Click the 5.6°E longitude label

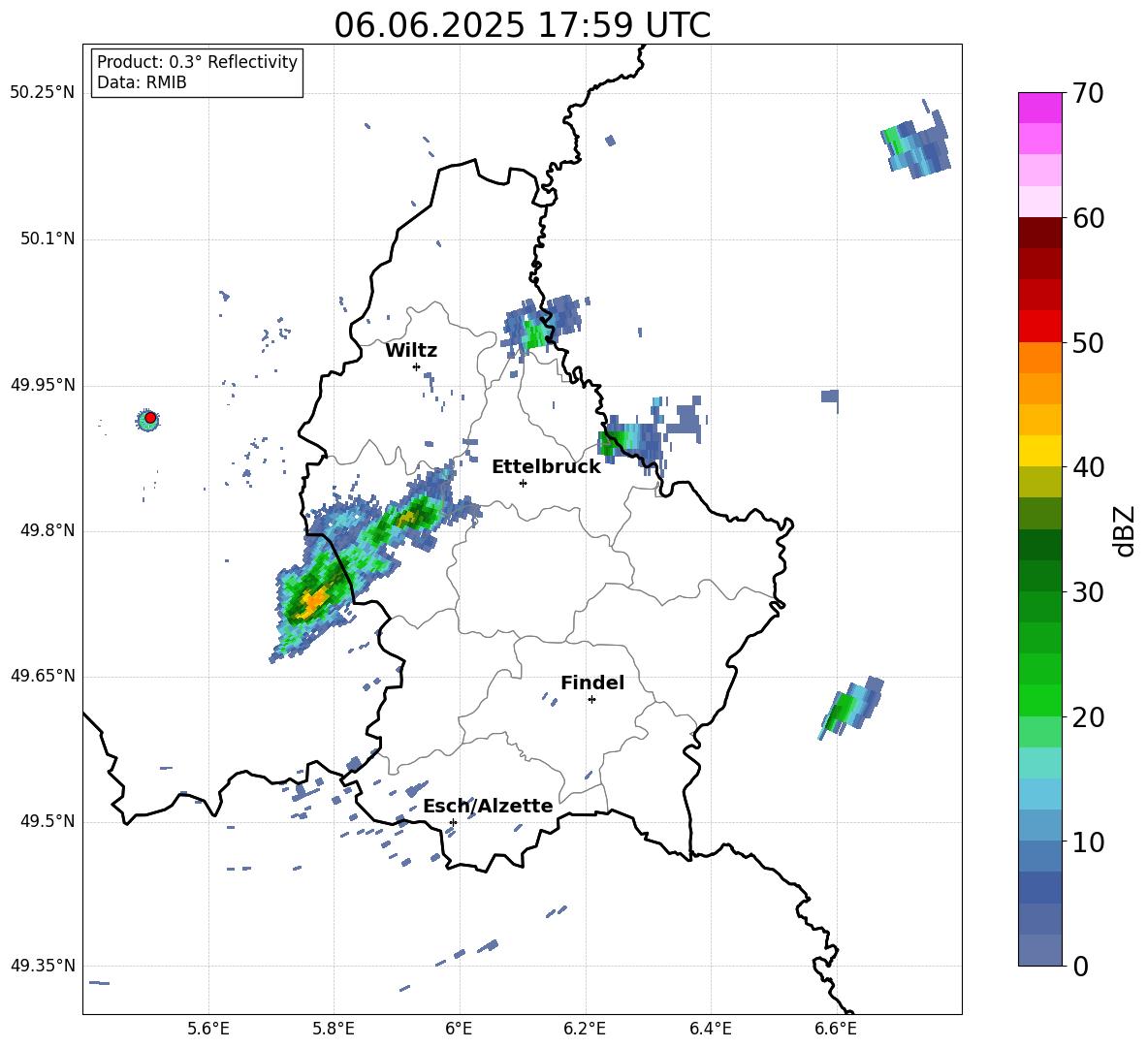point(208,1029)
